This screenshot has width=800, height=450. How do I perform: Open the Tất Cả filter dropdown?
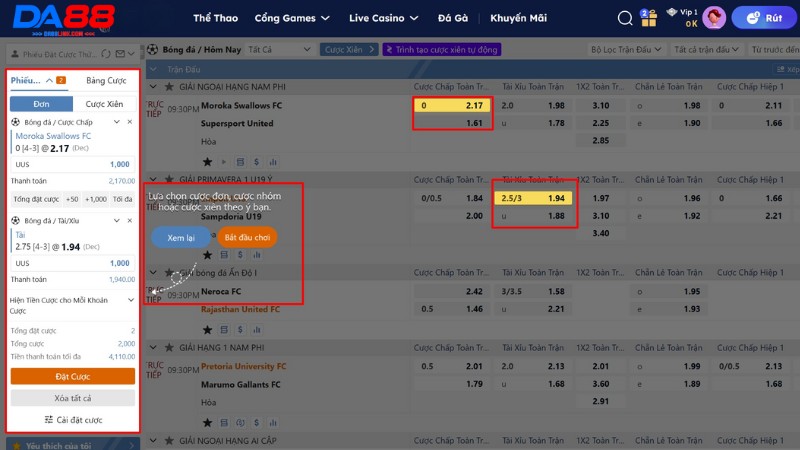tap(279, 49)
